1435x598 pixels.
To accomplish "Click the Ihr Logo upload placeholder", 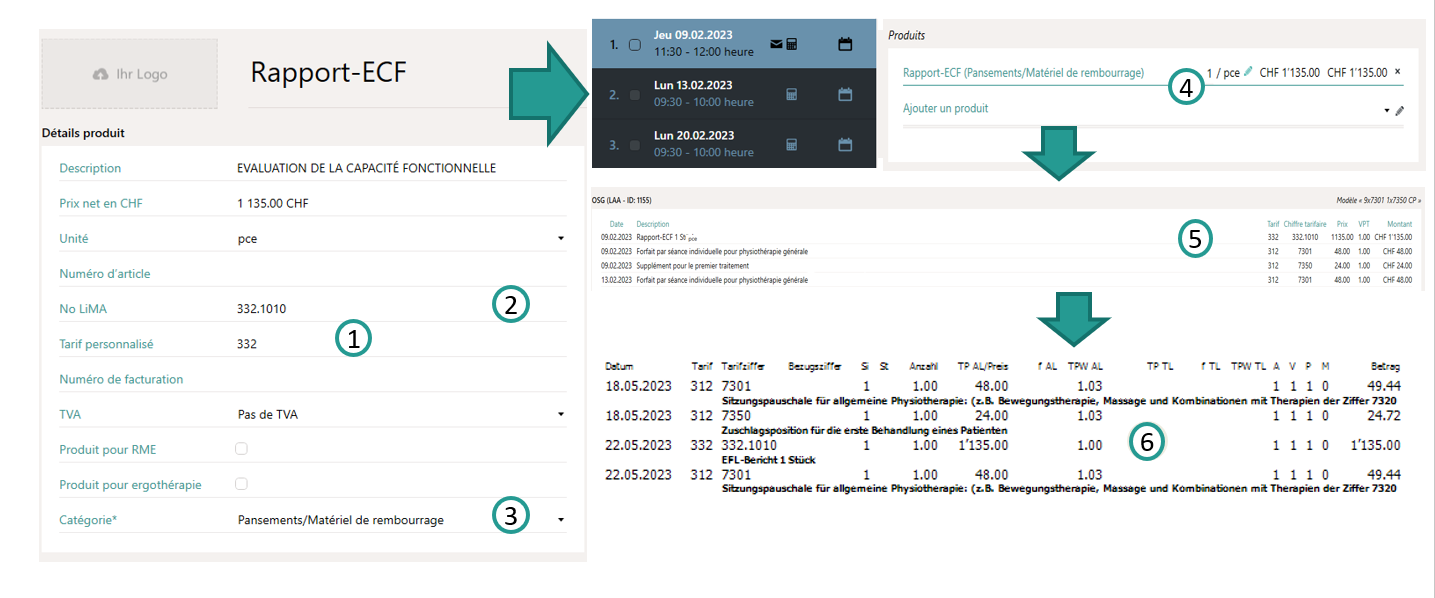I will tap(129, 74).
